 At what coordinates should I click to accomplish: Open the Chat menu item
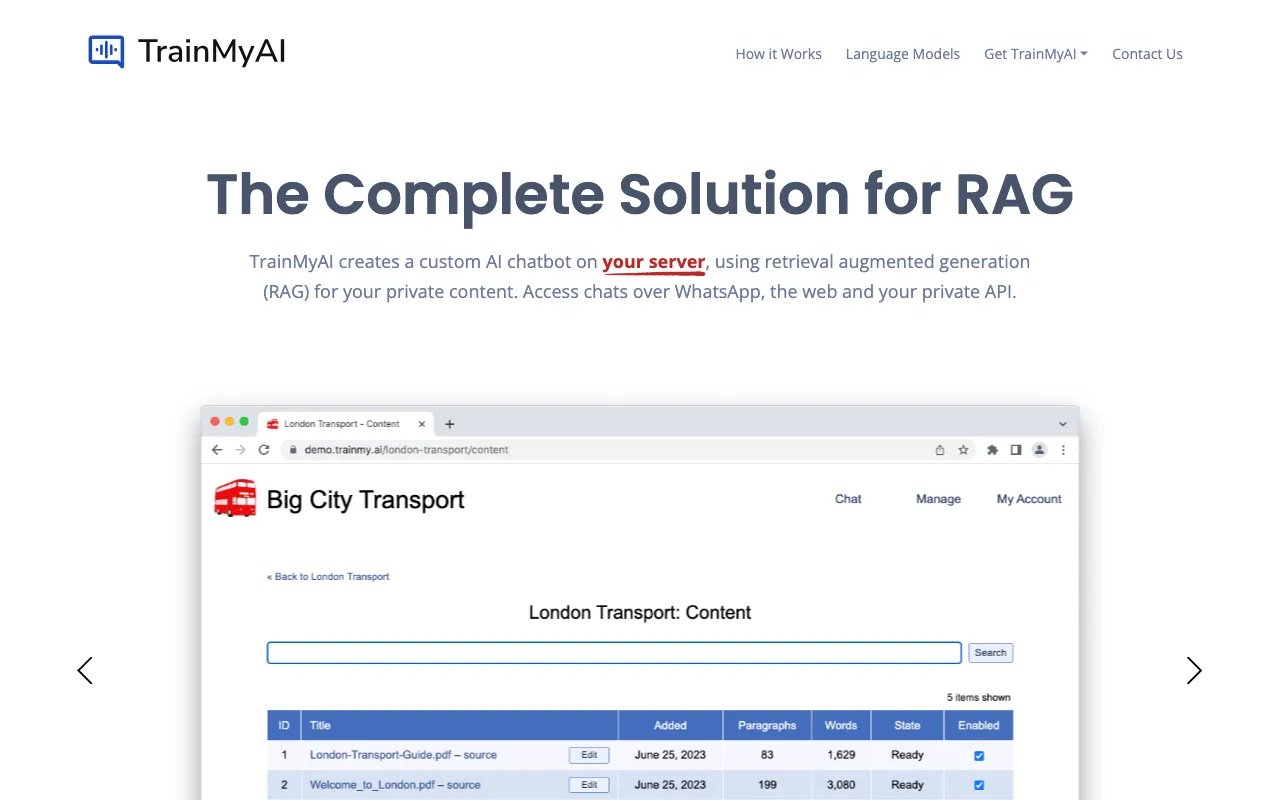click(x=848, y=499)
